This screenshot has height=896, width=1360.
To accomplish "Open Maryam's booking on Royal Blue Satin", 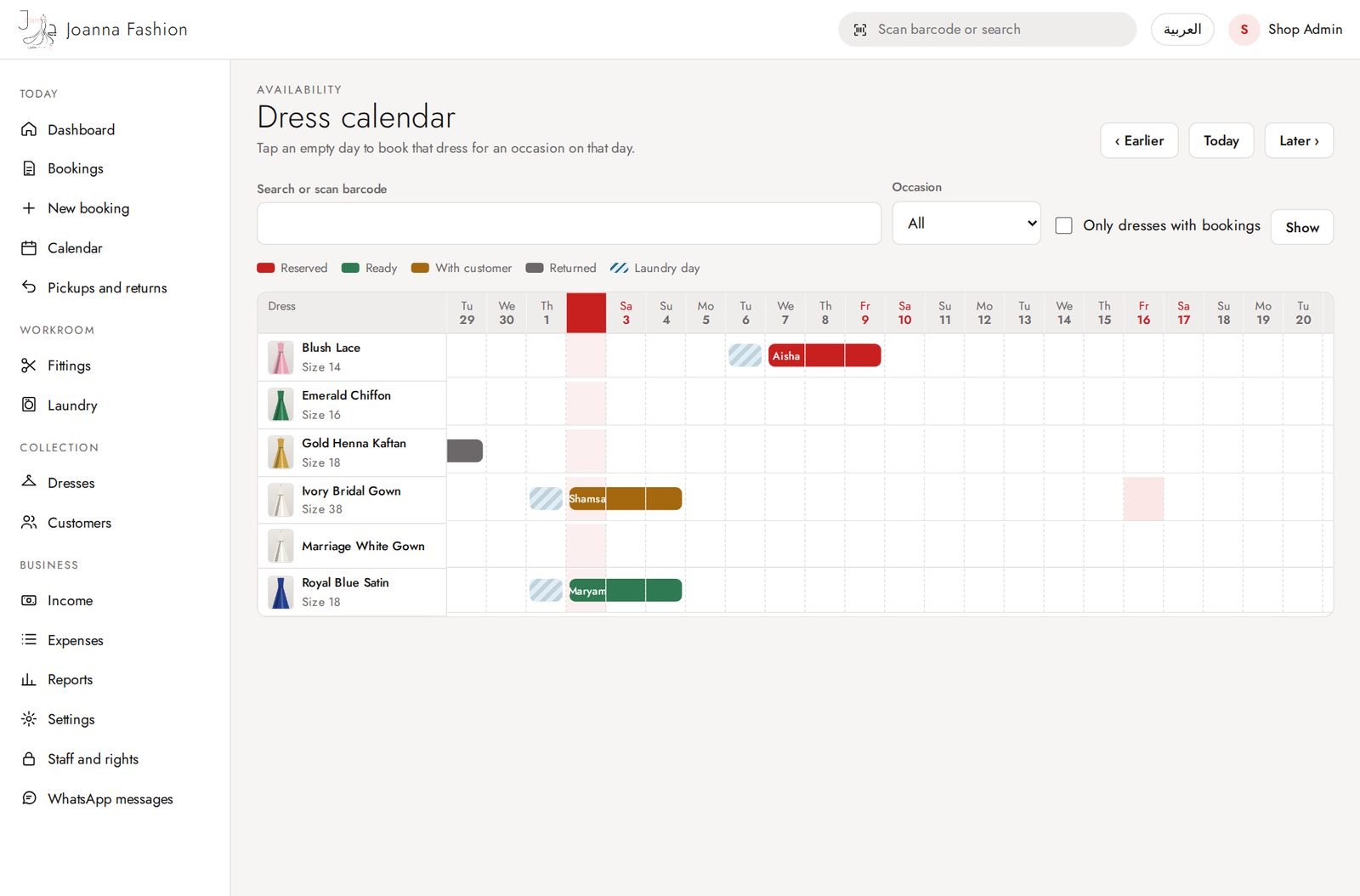I will click(x=626, y=590).
